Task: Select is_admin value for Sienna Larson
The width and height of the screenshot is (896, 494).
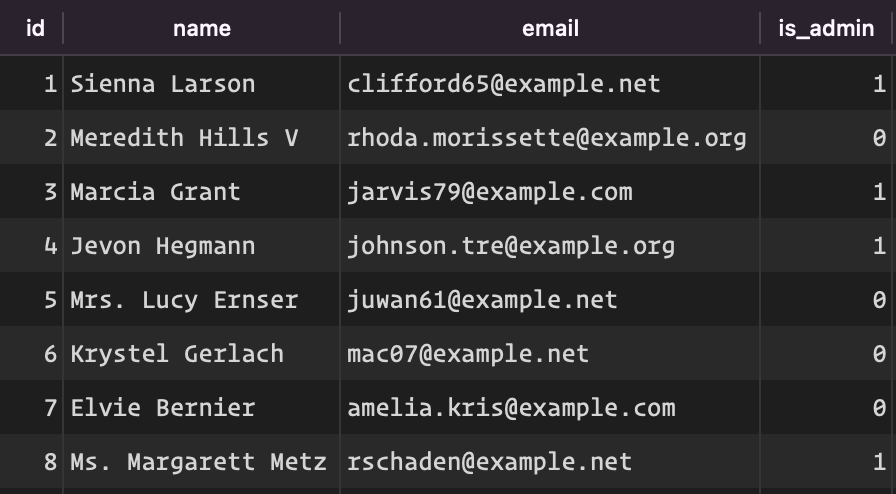Action: pyautogui.click(x=826, y=83)
